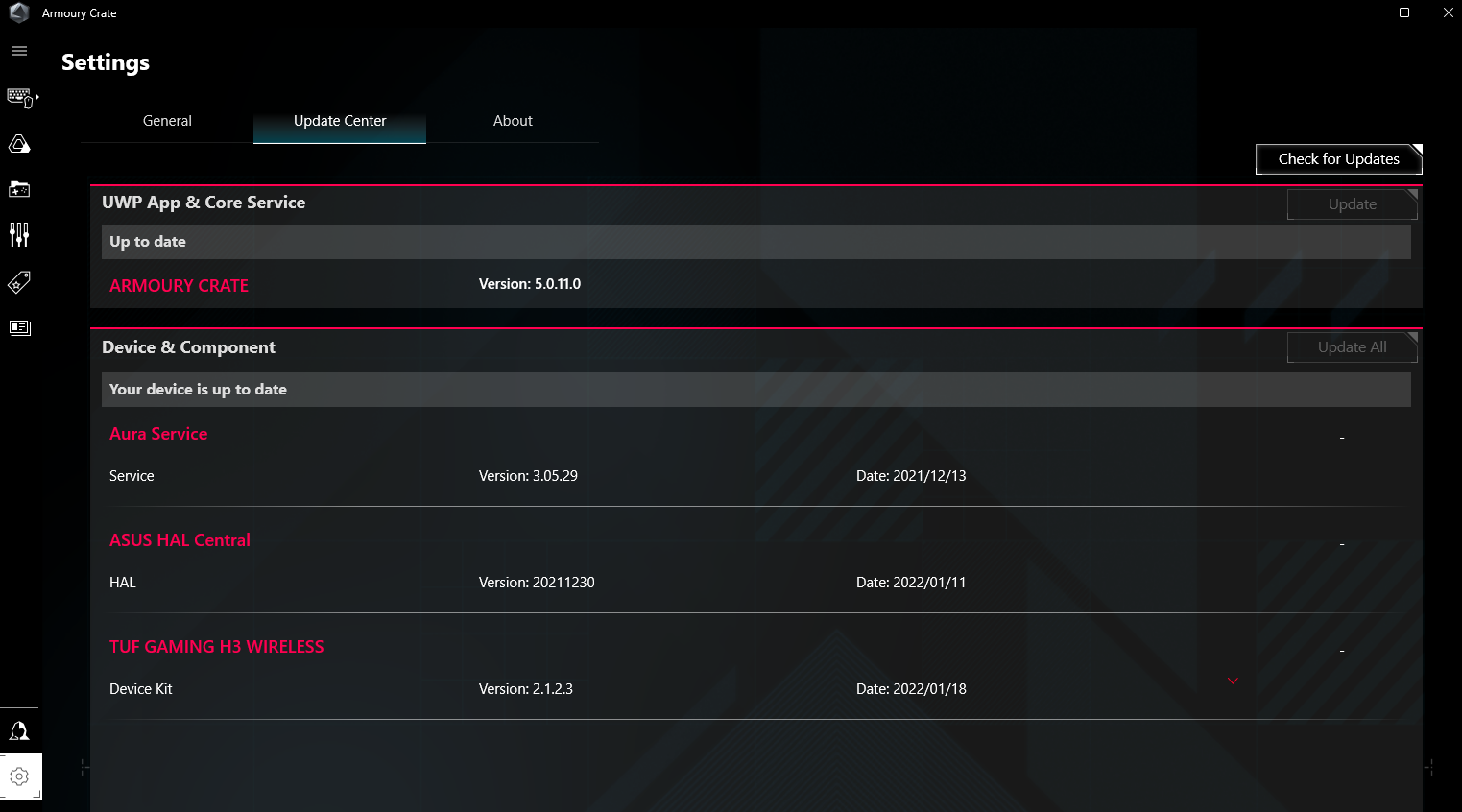Click the Your device is up to date banner
This screenshot has height=812, width=1462.
pos(756,390)
